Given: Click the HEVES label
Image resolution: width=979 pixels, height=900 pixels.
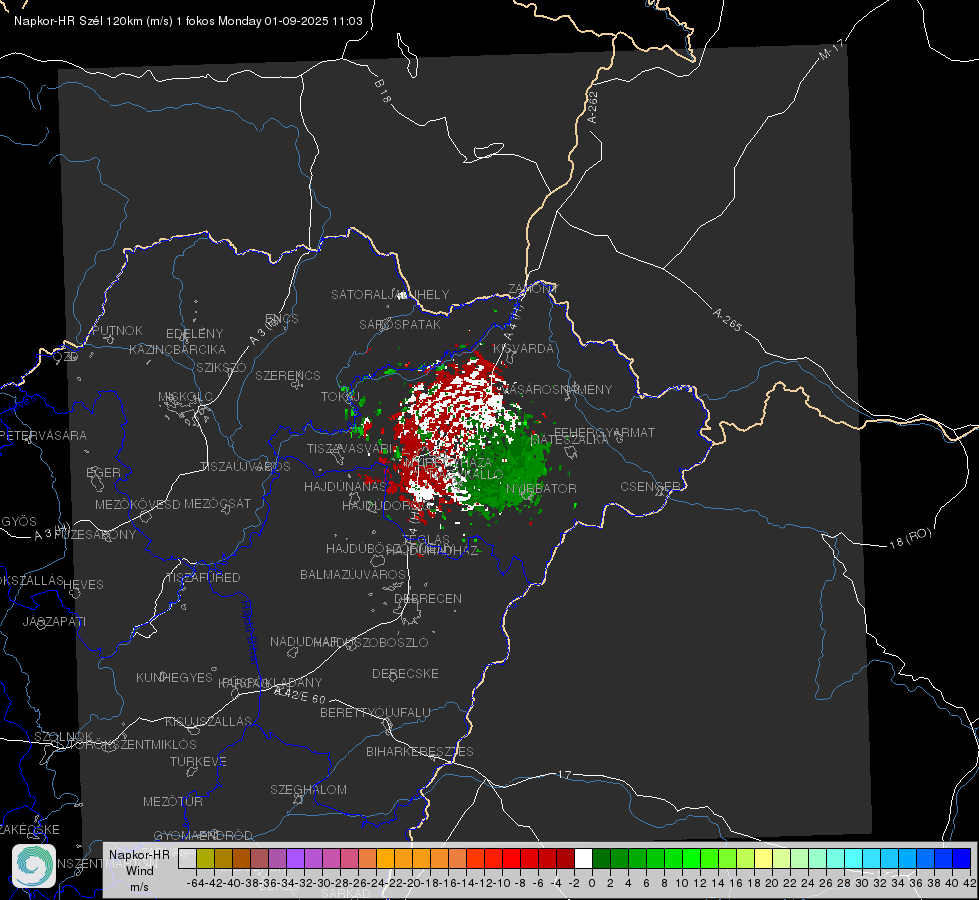Looking at the screenshot, I should pyautogui.click(x=83, y=585).
